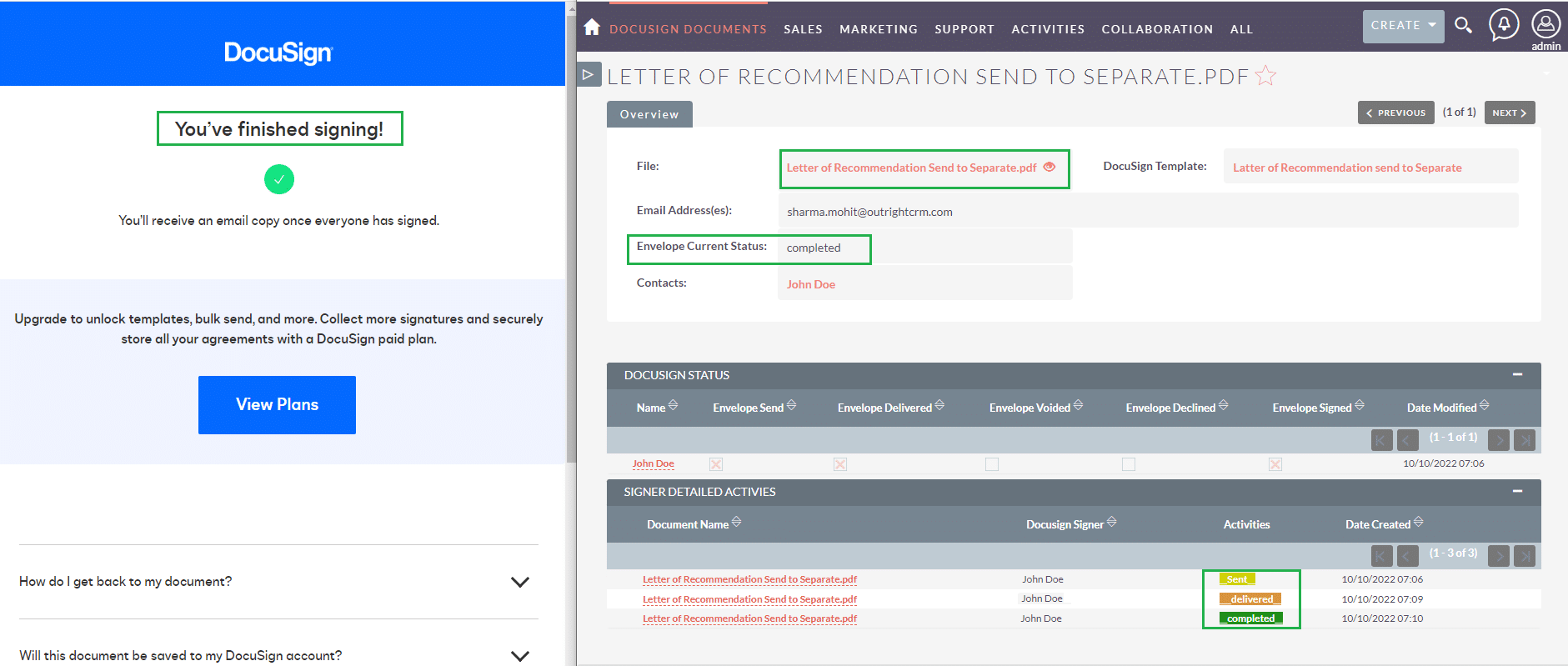Click the completed activity badge
This screenshot has height=666, width=1568.
click(1250, 618)
